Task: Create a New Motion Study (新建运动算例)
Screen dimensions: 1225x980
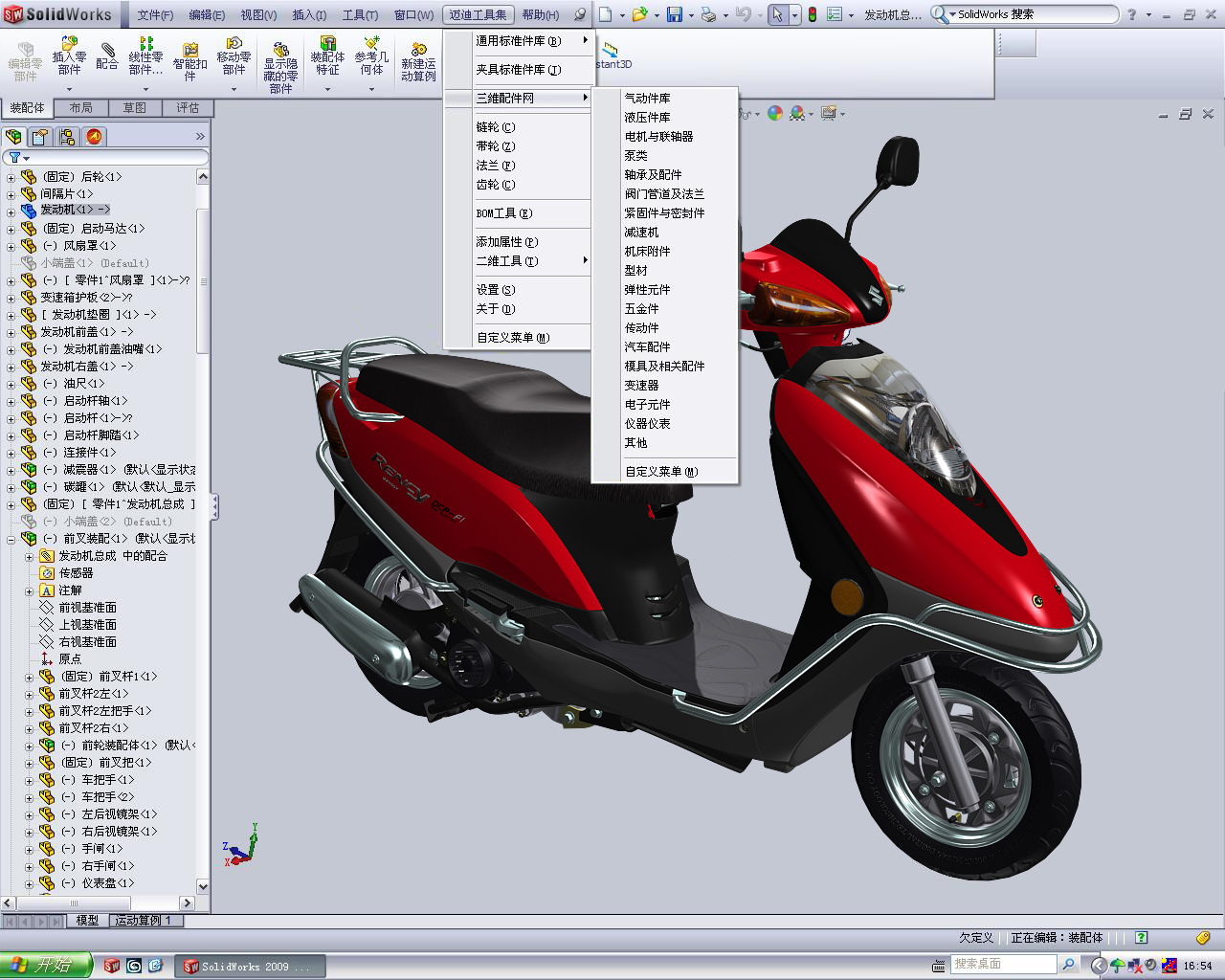Action: point(416,57)
